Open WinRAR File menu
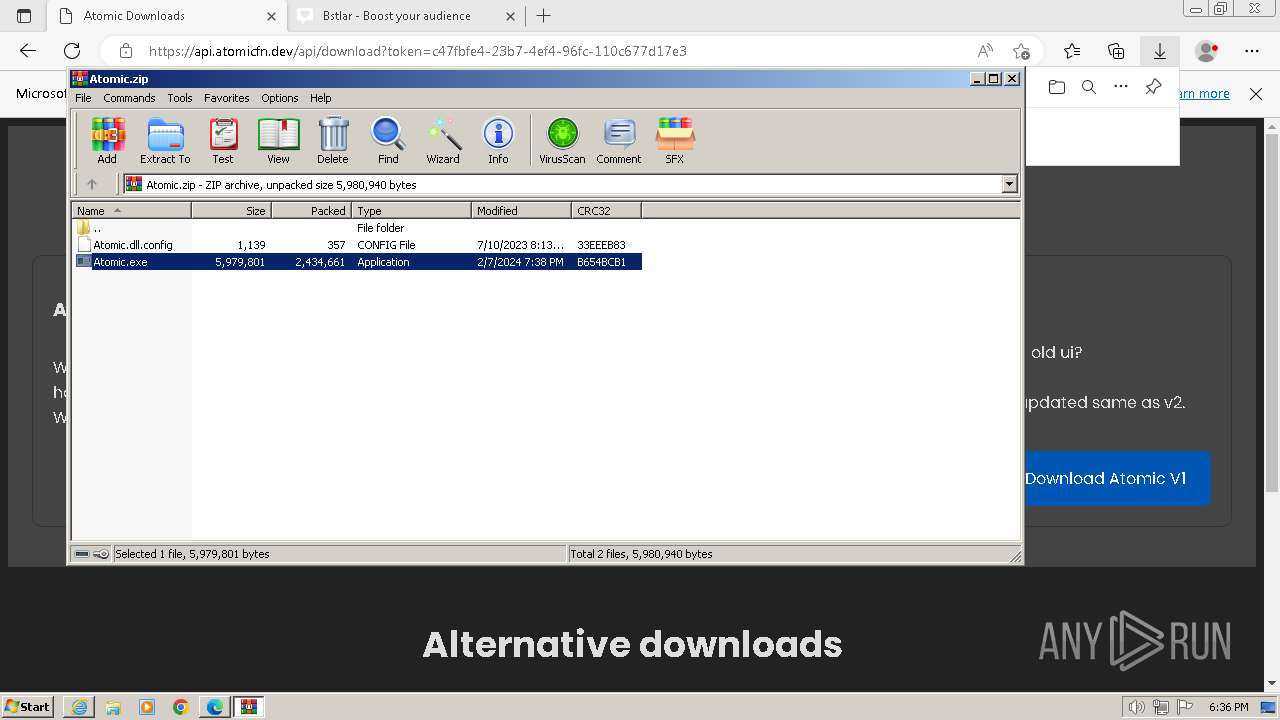Viewport: 1280px width, 720px height. (x=83, y=98)
